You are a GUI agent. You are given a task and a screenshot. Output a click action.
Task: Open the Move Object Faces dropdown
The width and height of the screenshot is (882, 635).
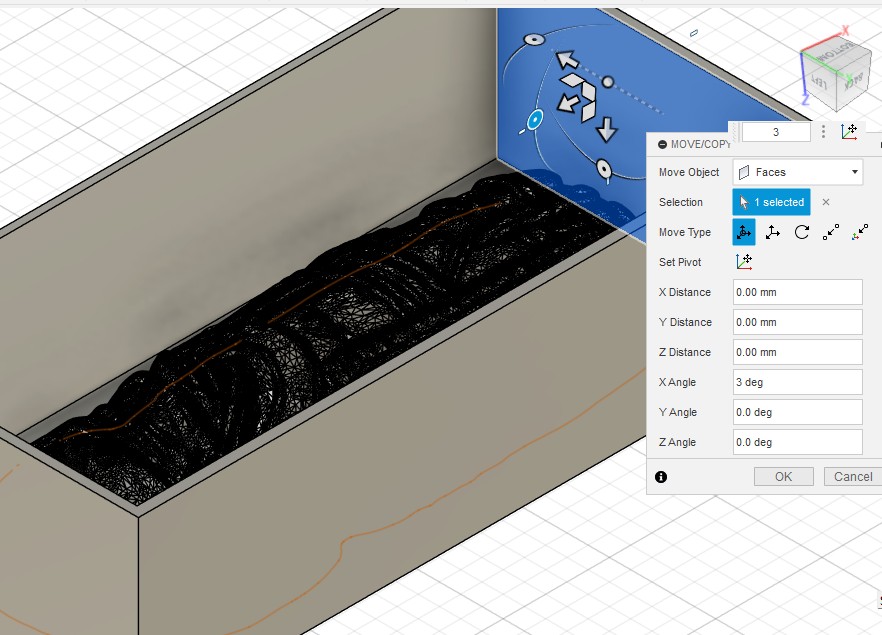[797, 172]
